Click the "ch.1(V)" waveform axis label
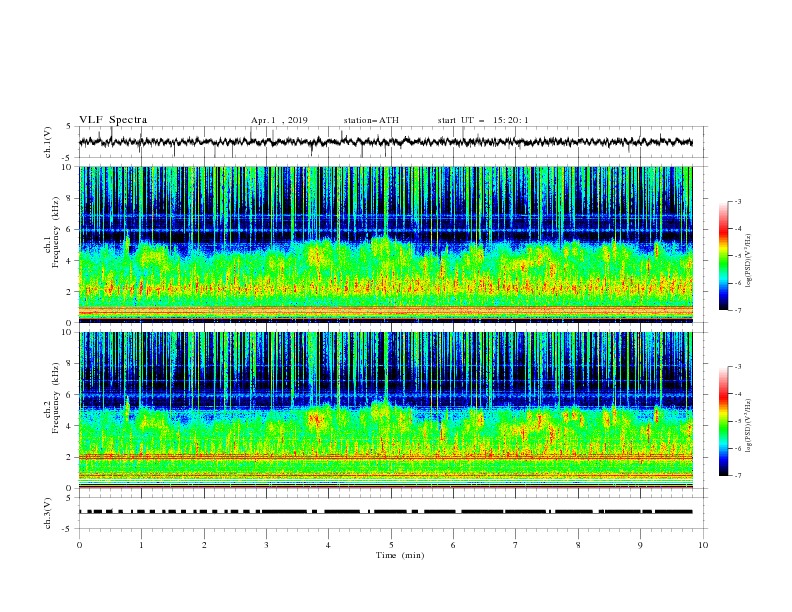This screenshot has height=612, width=792. [48, 142]
